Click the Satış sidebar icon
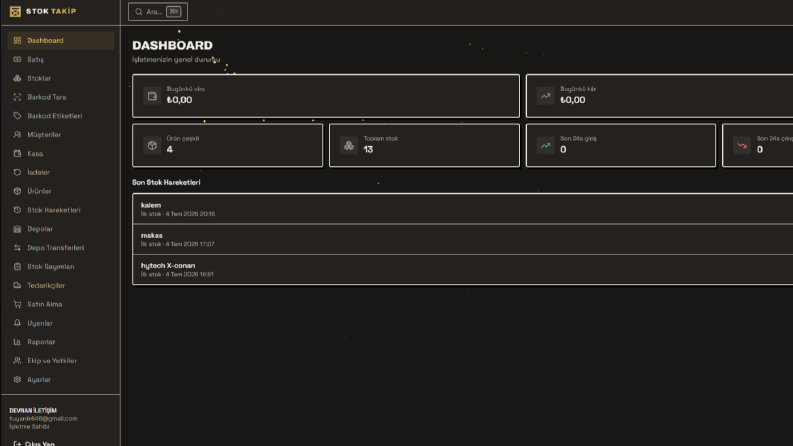 [17, 59]
